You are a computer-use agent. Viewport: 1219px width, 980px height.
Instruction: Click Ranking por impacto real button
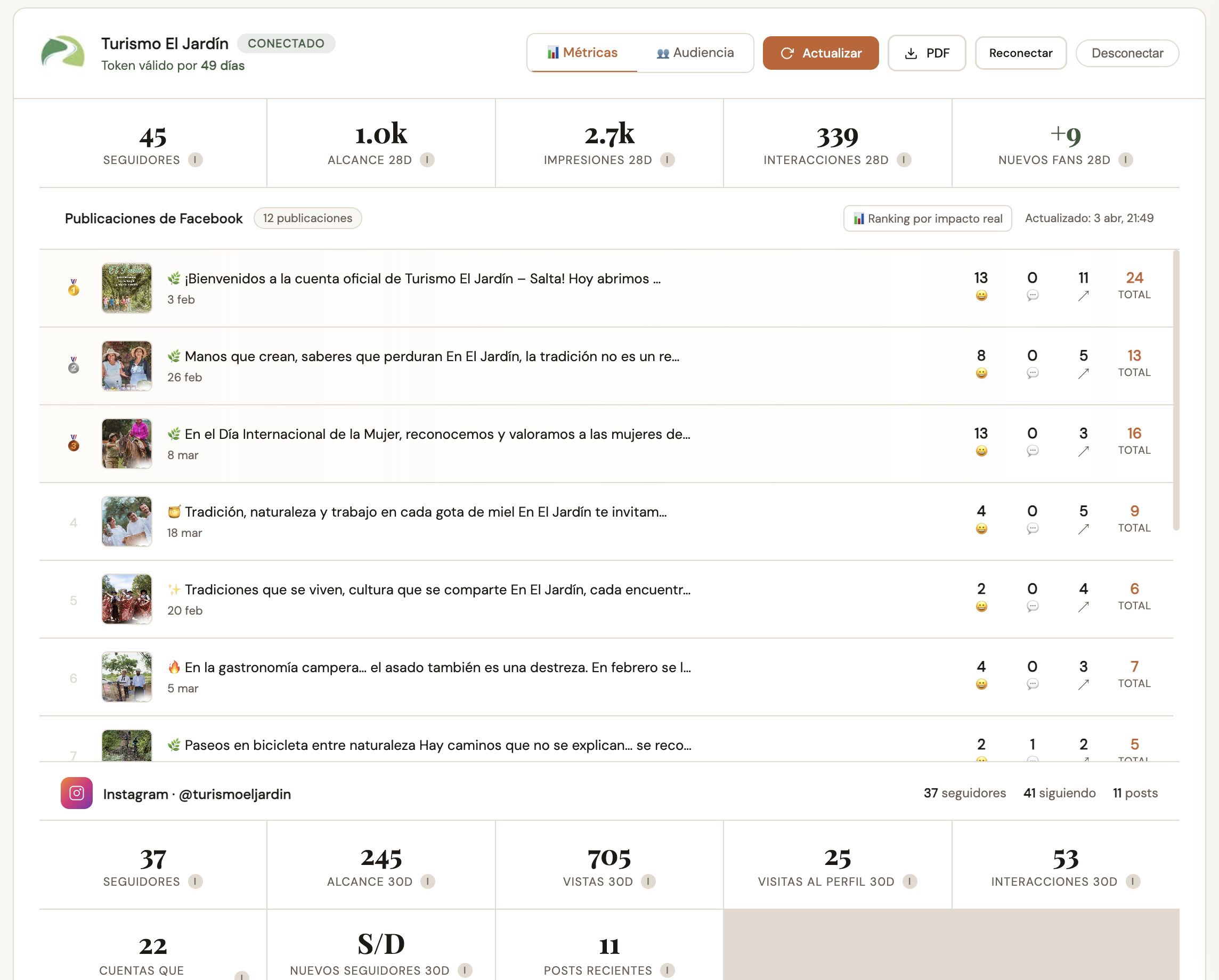coord(928,218)
